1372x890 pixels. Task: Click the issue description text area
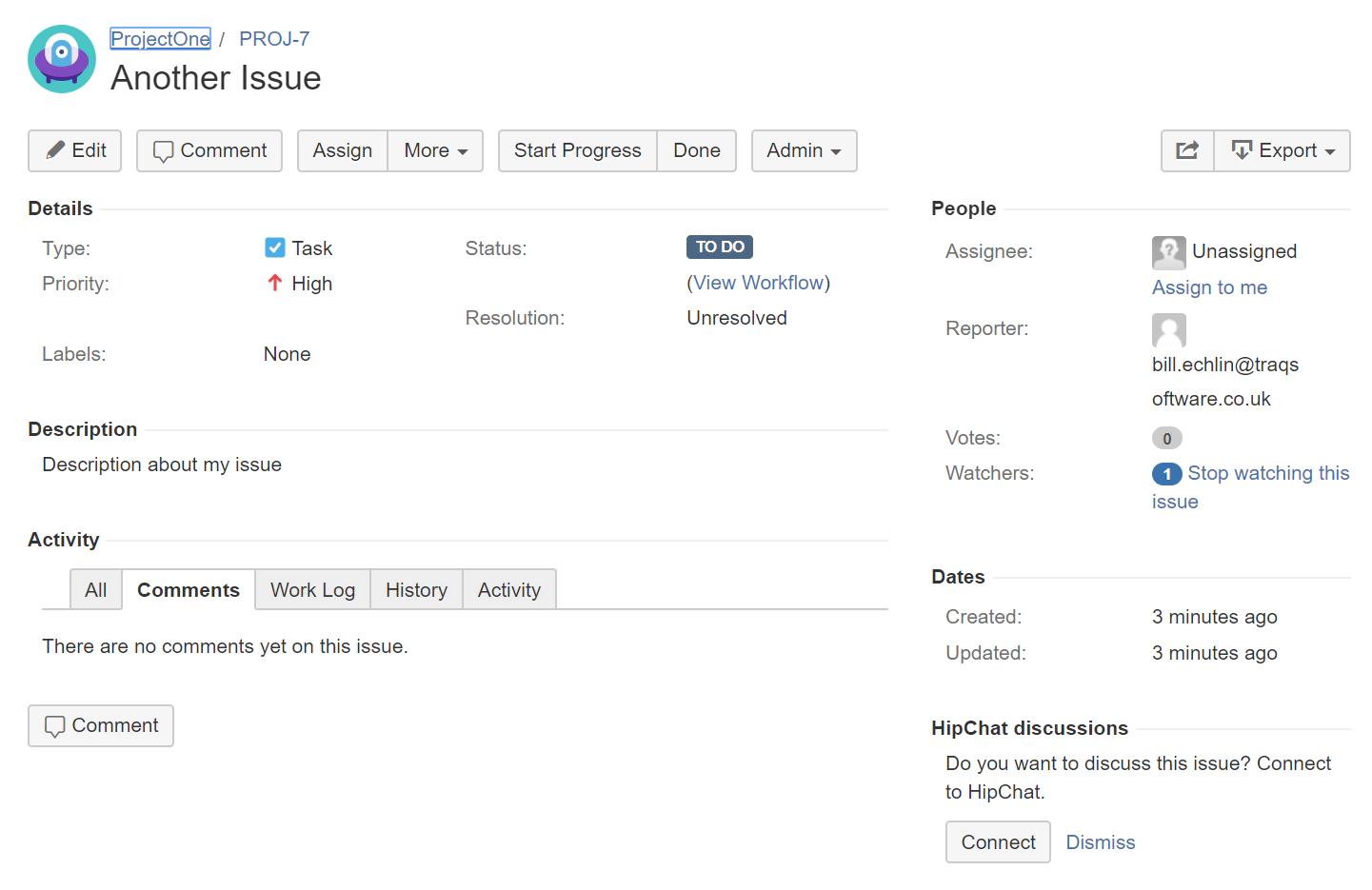pyautogui.click(x=161, y=465)
